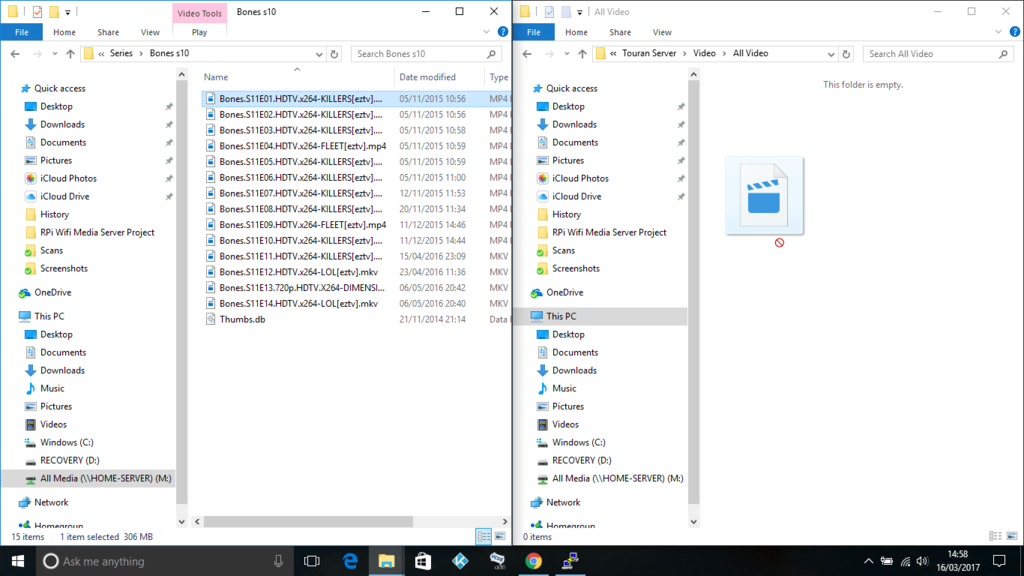
Task: Open Screenshots folder in All Video sidebar
Action: (575, 268)
